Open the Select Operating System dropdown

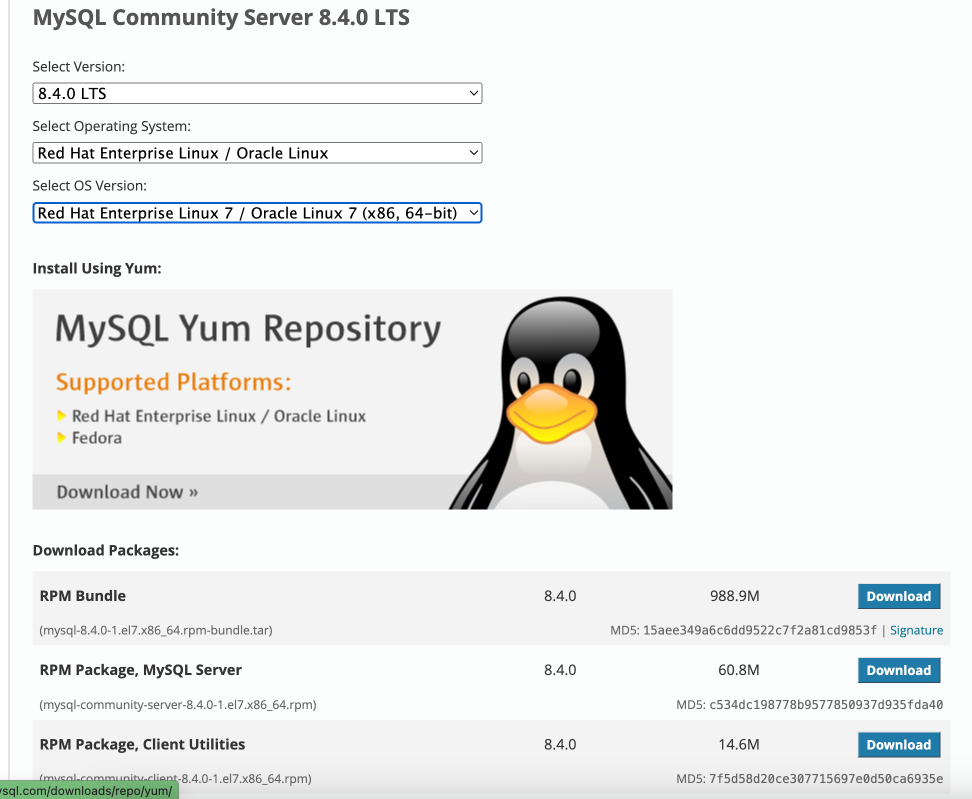coord(257,152)
